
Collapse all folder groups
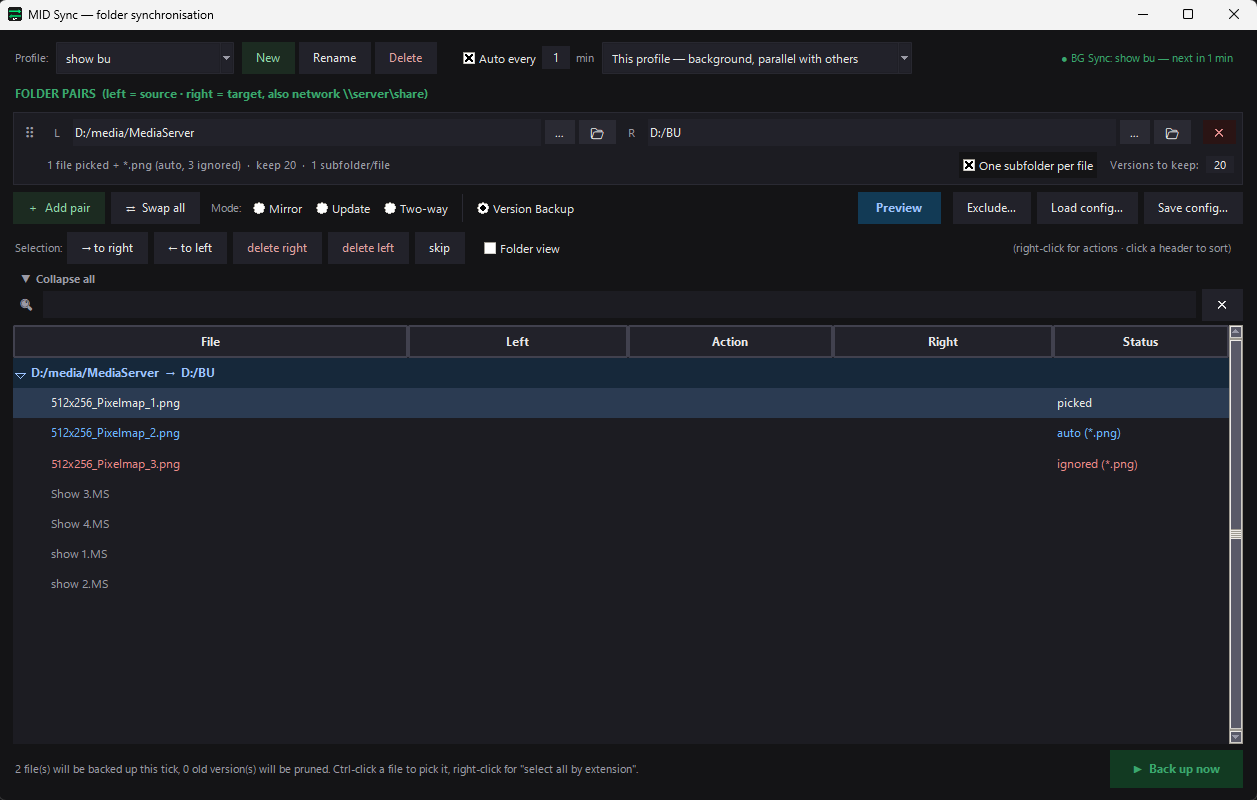coord(58,279)
